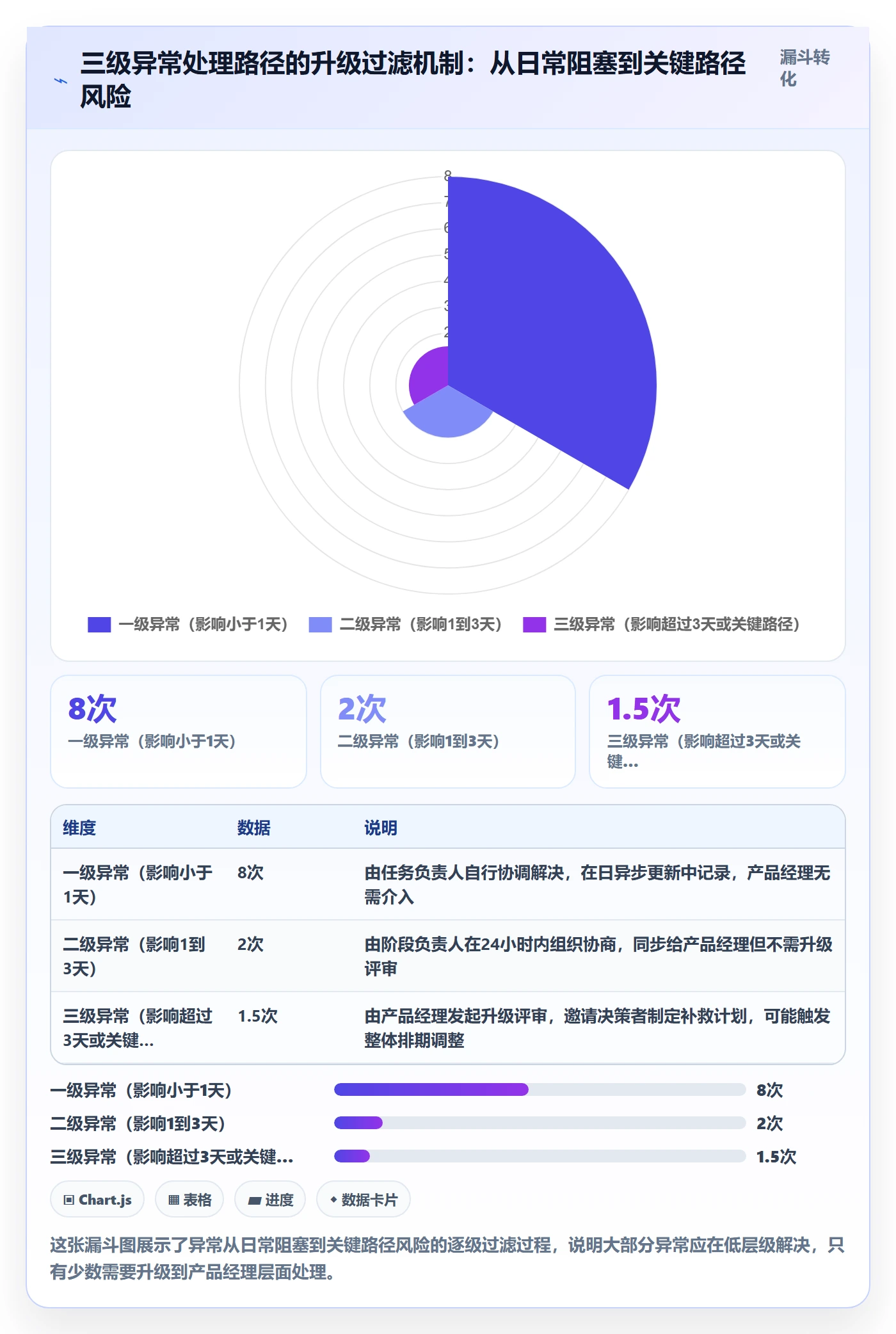
Task: Click the Chart.js tag chip
Action: click(97, 1200)
